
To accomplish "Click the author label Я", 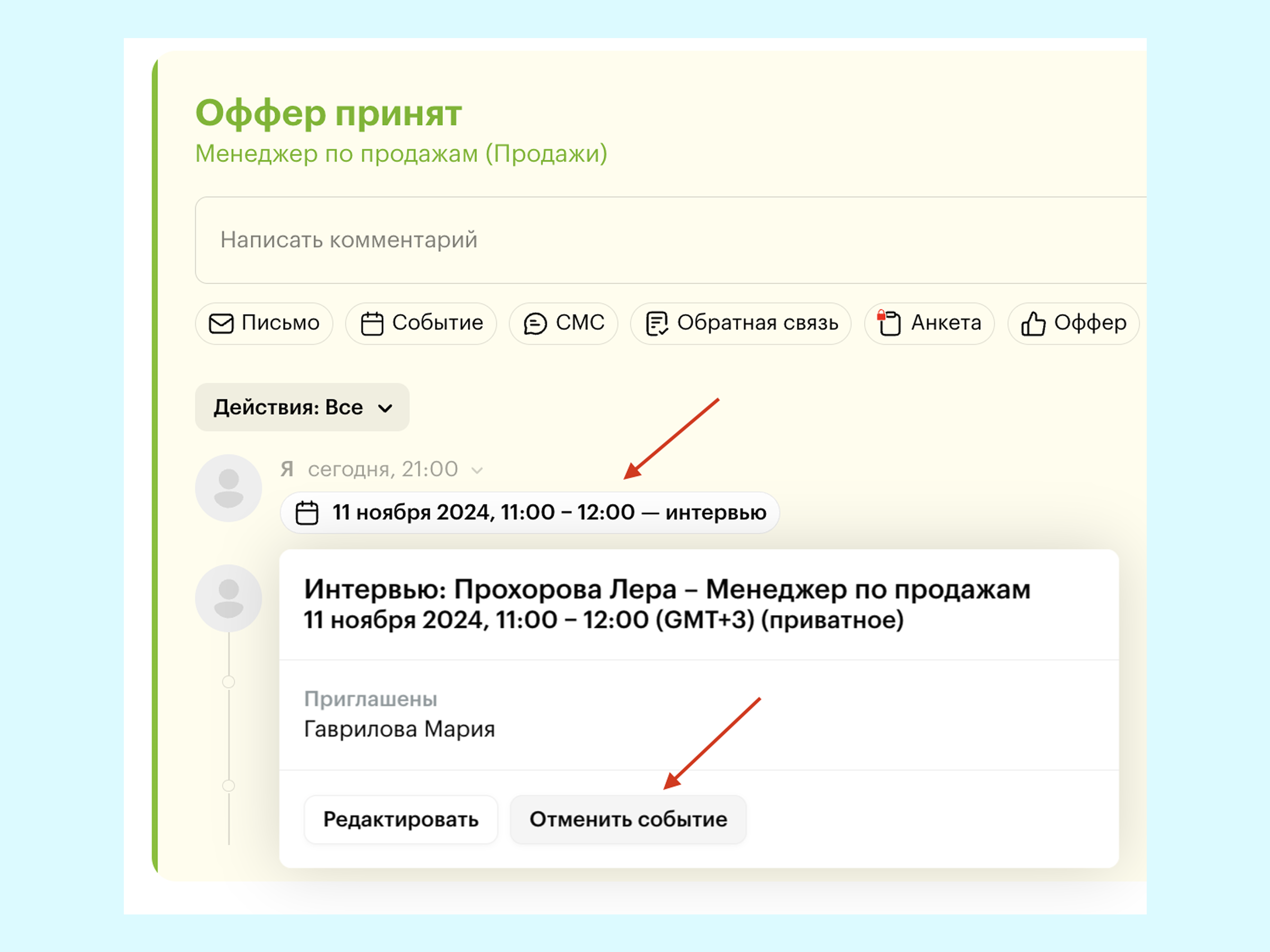I will point(287,470).
